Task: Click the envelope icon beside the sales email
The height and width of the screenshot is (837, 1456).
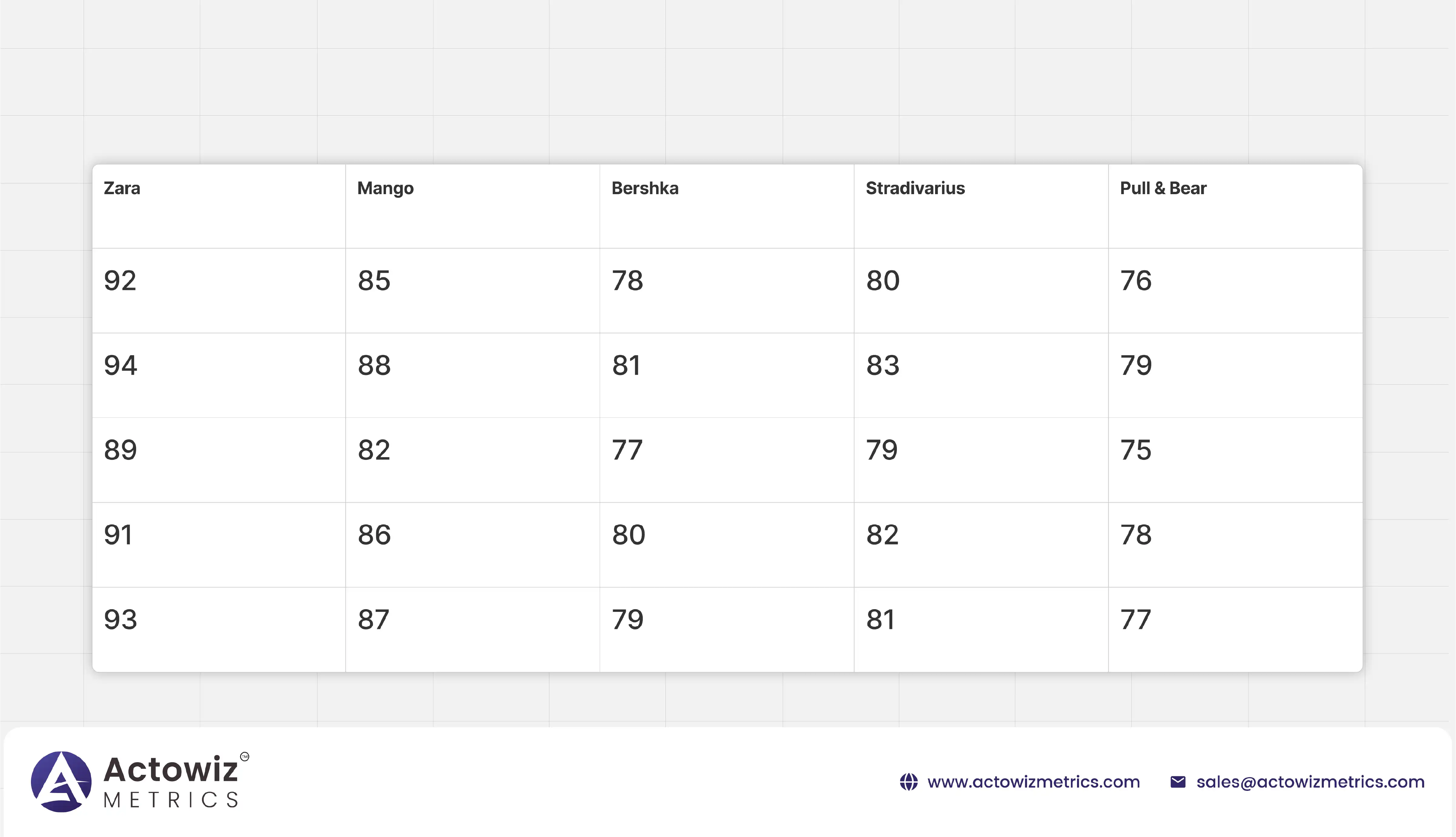Action: pos(1177,782)
